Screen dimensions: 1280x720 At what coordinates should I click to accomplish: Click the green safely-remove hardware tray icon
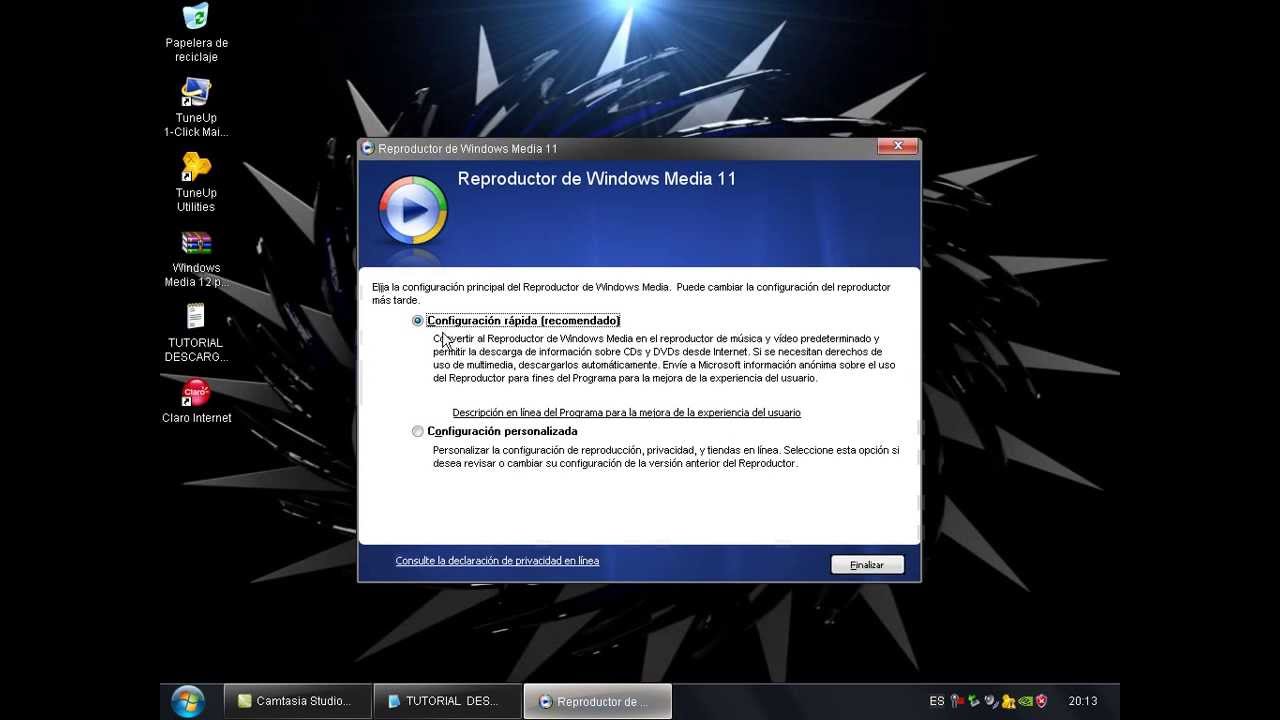(x=974, y=701)
